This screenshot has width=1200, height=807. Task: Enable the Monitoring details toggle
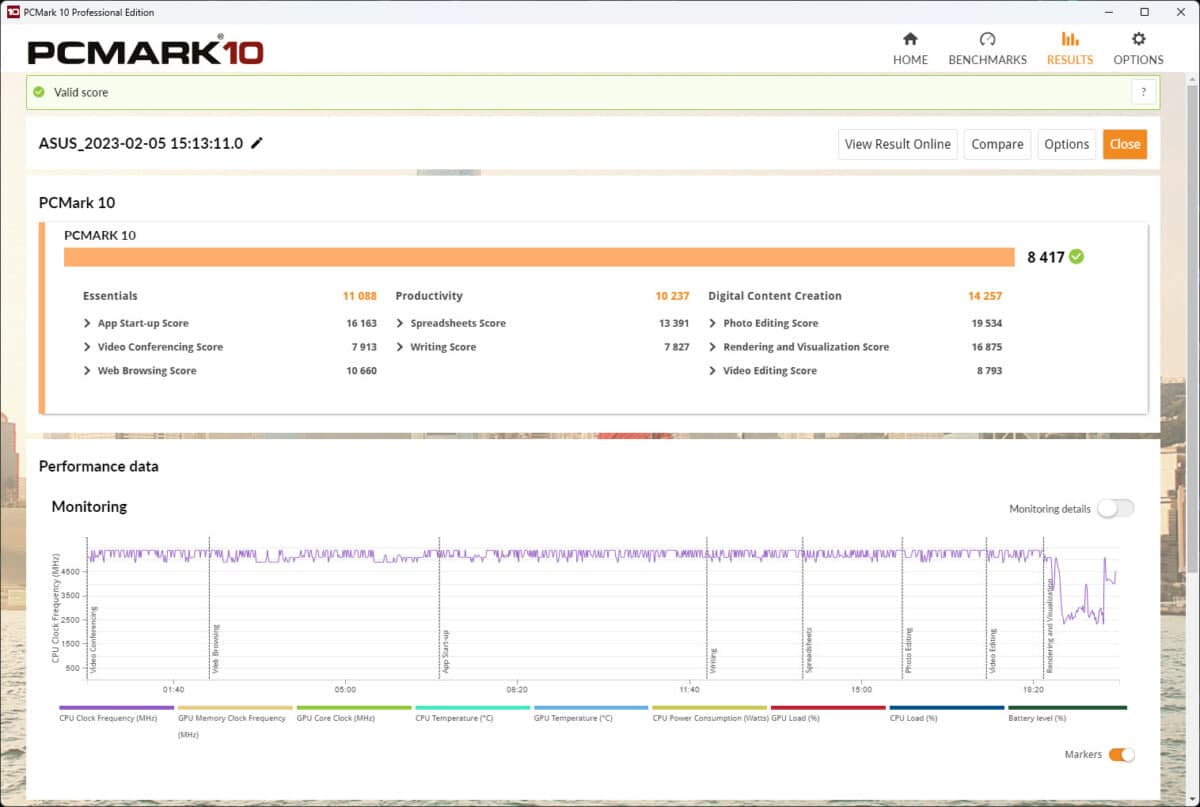tap(1116, 508)
